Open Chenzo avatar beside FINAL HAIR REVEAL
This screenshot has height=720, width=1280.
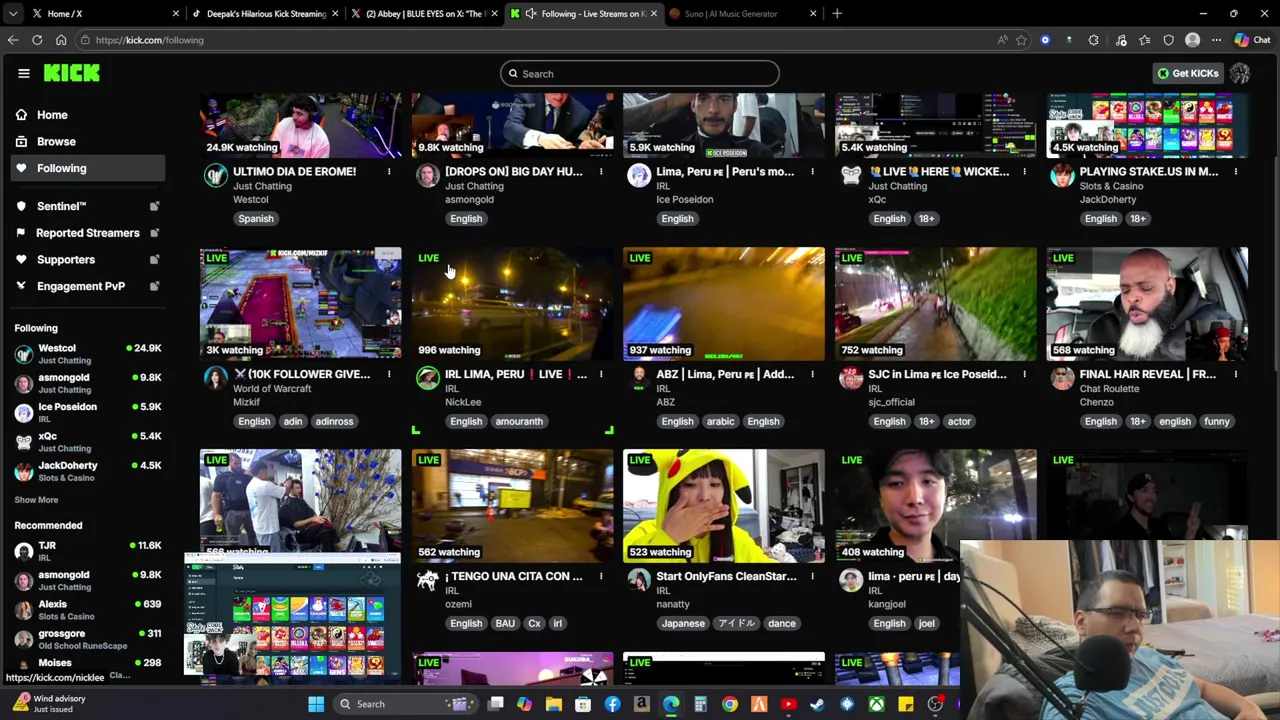click(x=1062, y=379)
